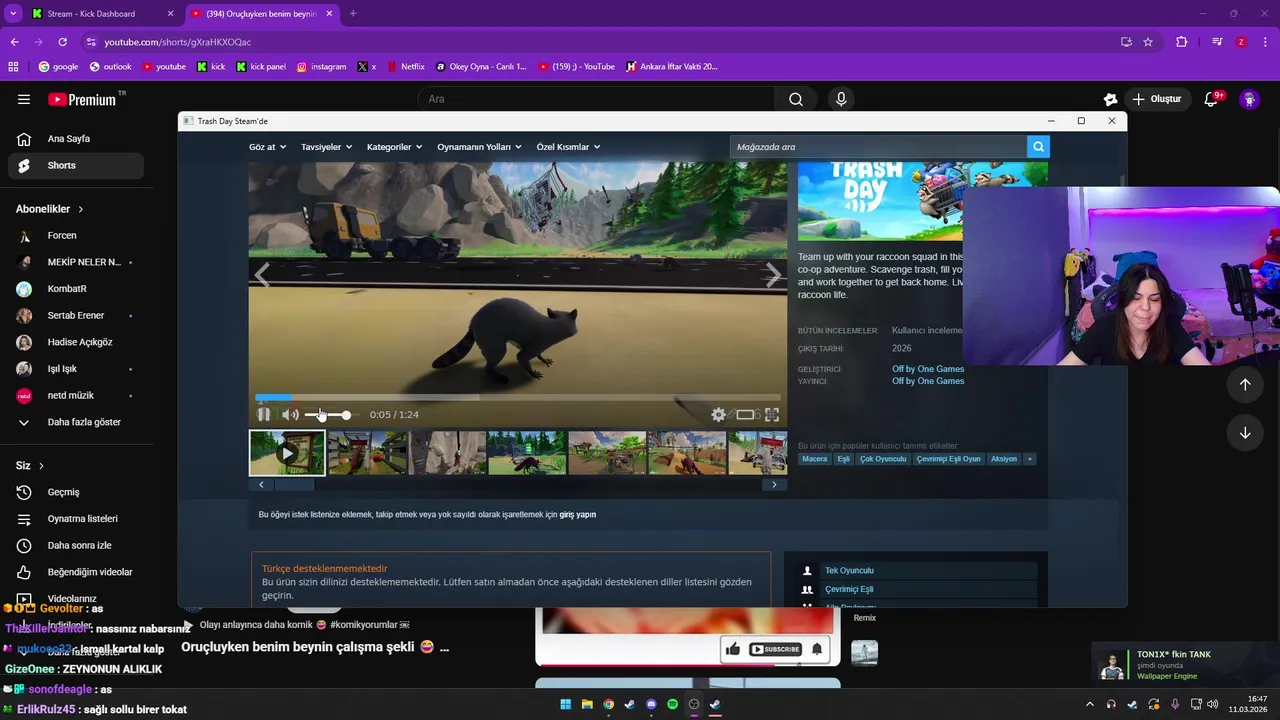Open Geçmiş history in sidebar
The image size is (1280, 720).
pyautogui.click(x=75, y=492)
